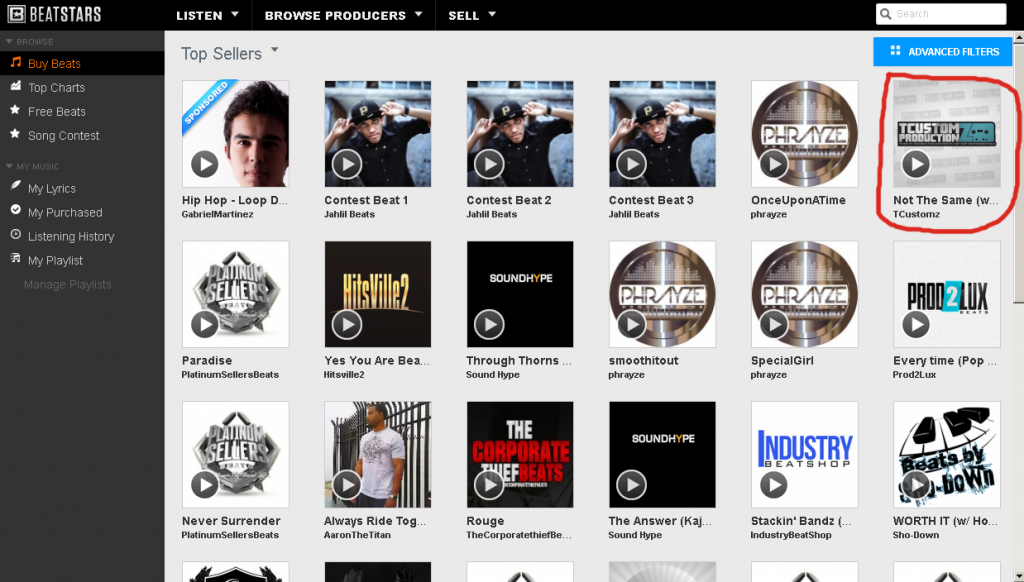Open TCustomz producer link
The width and height of the screenshot is (1024, 582).
916,214
